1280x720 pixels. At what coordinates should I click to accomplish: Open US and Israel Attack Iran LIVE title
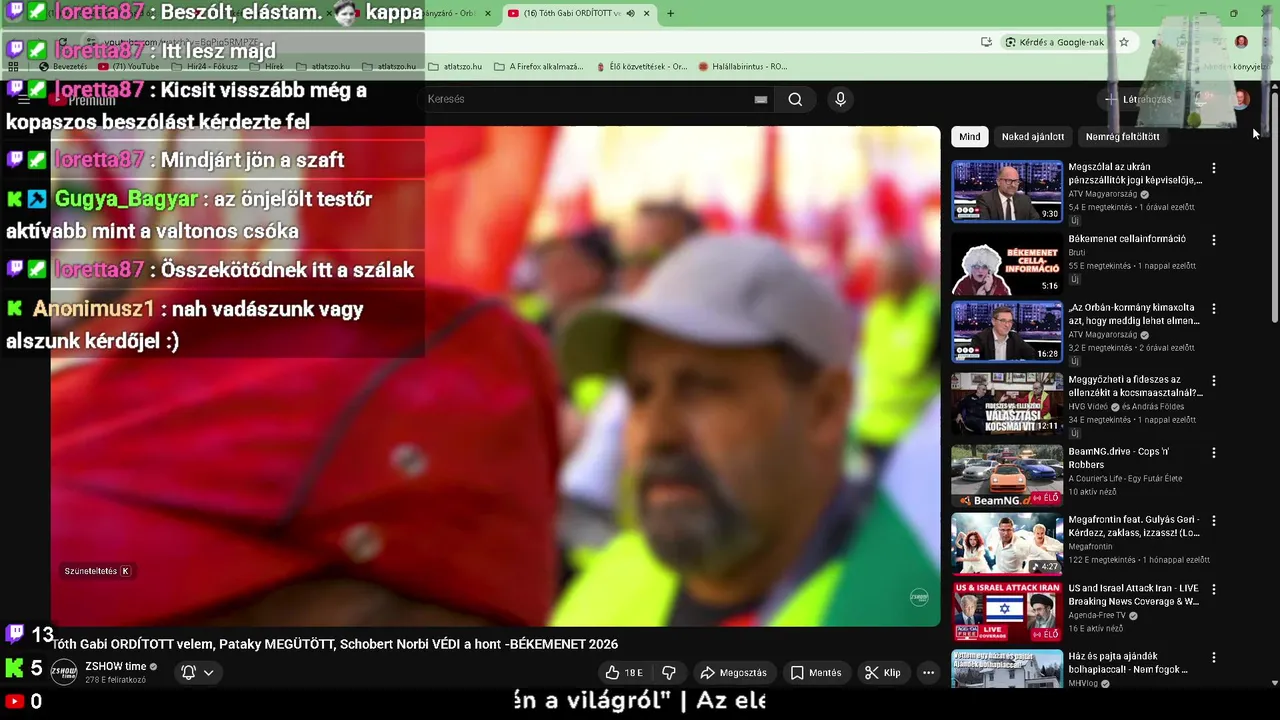coord(1134,595)
